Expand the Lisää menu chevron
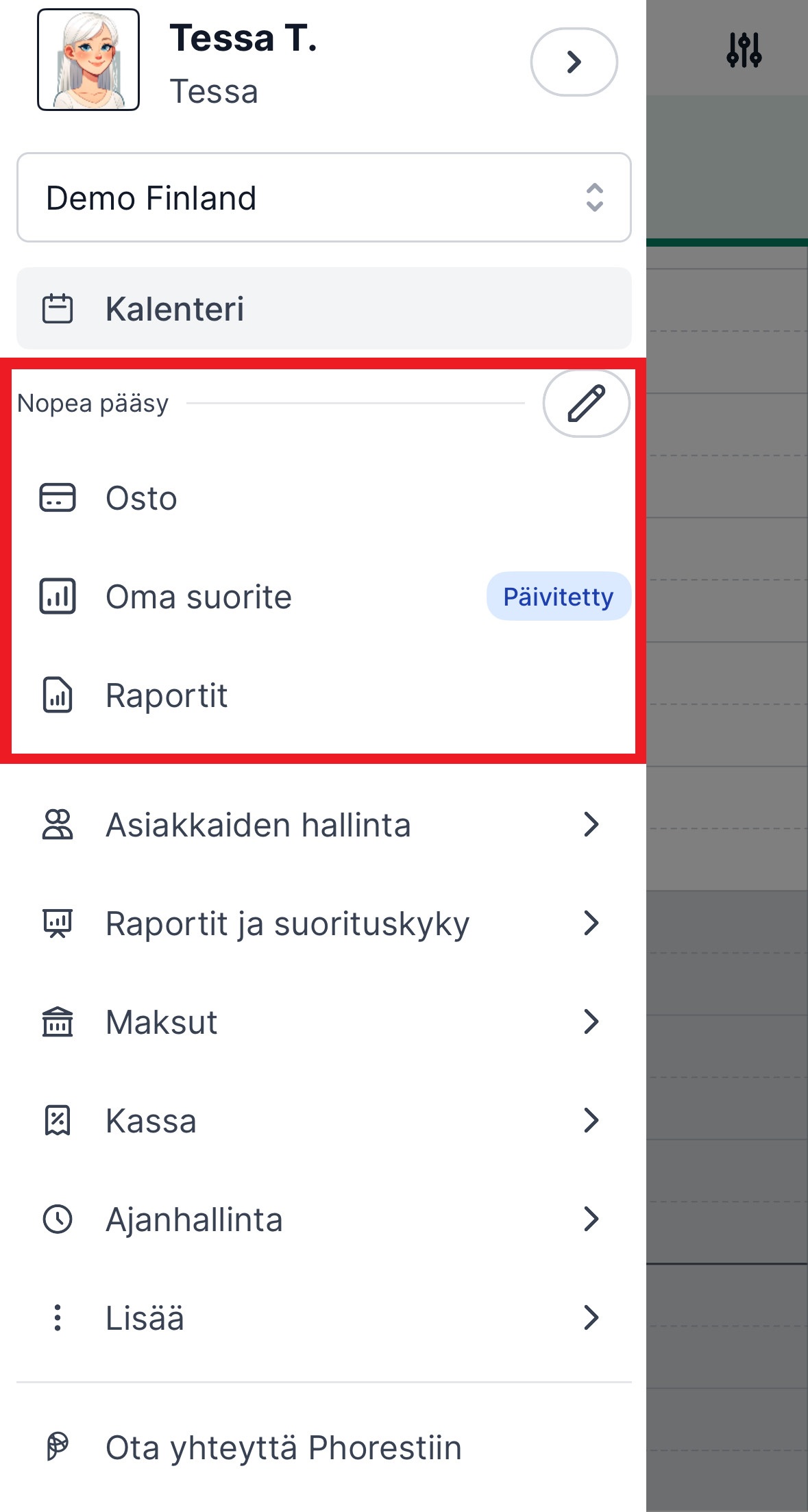Image resolution: width=808 pixels, height=1512 pixels. [591, 1317]
